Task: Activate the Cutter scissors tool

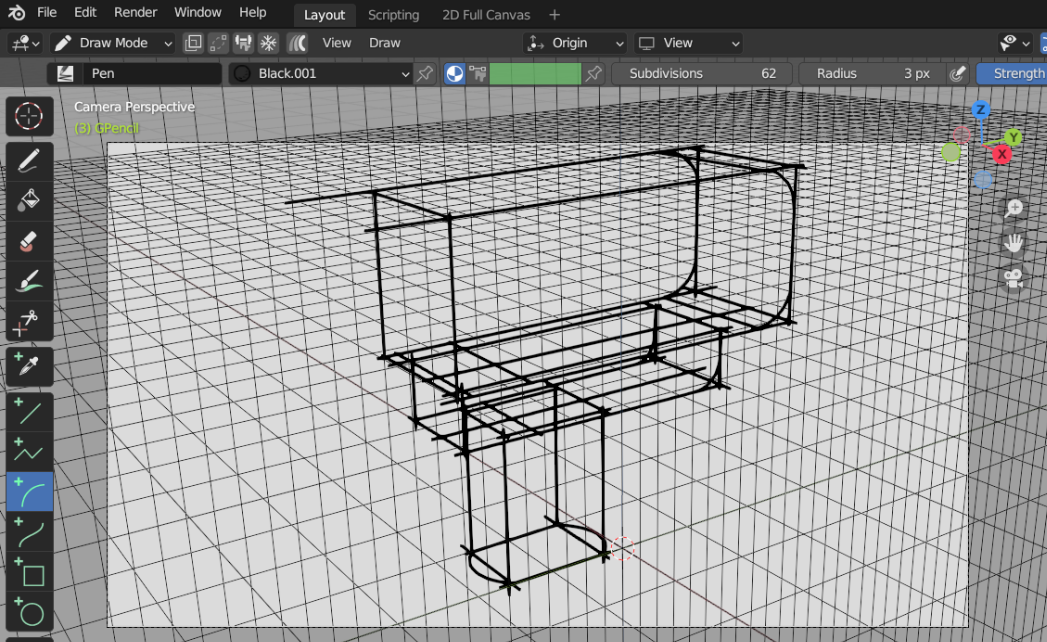Action: point(29,322)
